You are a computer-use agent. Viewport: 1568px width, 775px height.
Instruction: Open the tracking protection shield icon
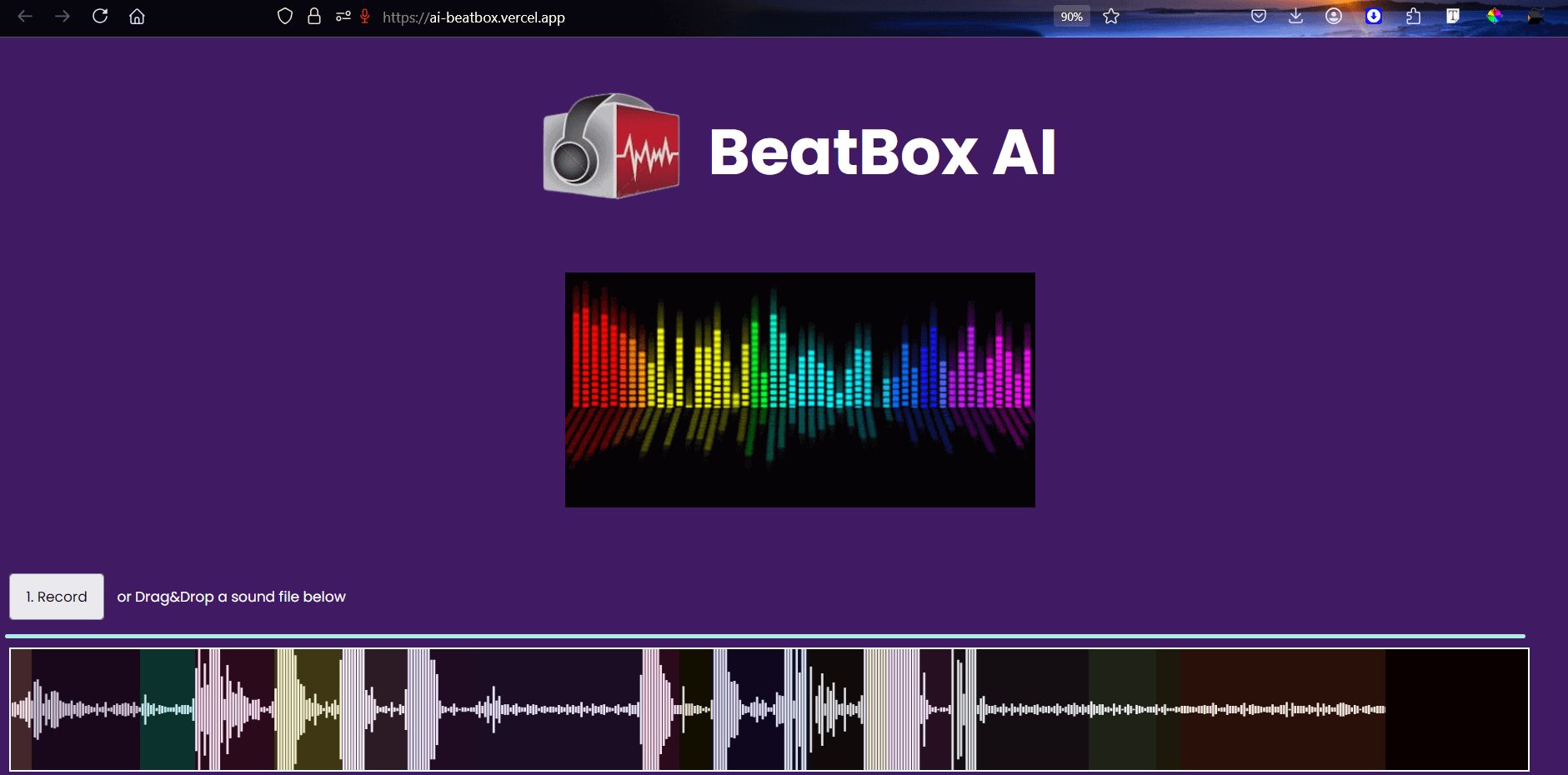tap(285, 16)
